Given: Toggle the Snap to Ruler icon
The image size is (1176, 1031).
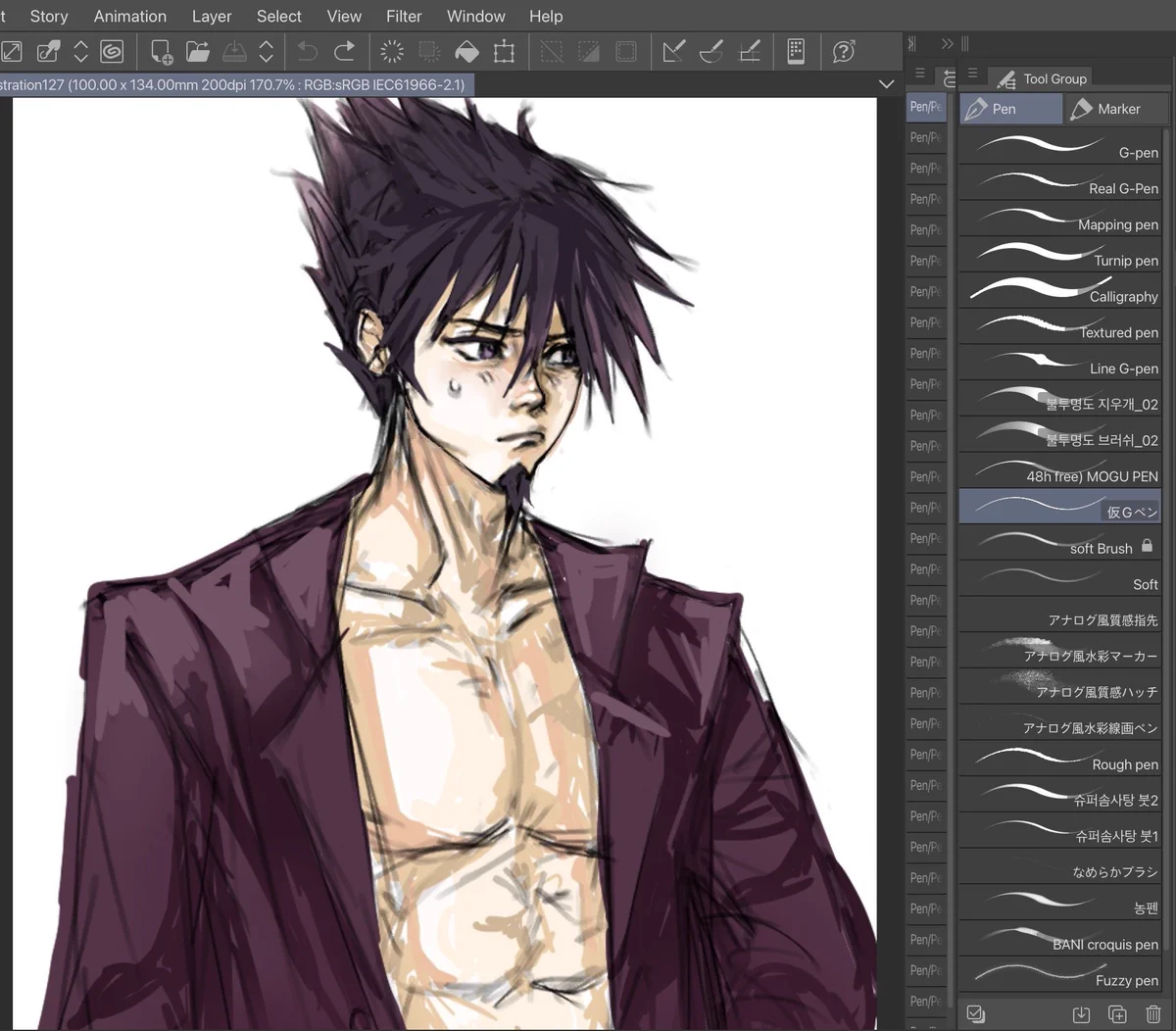Looking at the screenshot, I should click(x=674, y=51).
